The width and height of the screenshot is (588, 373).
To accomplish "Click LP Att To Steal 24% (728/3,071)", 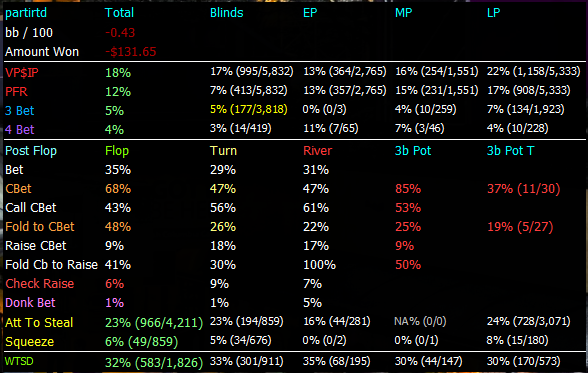I will click(x=528, y=322).
